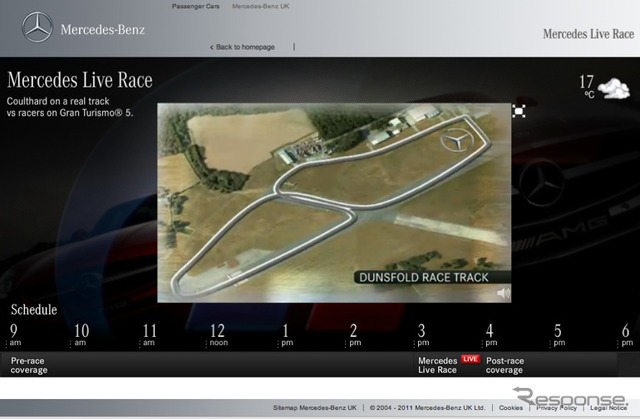
Task: Select the 9 am schedule marker
Action: (x=15, y=335)
